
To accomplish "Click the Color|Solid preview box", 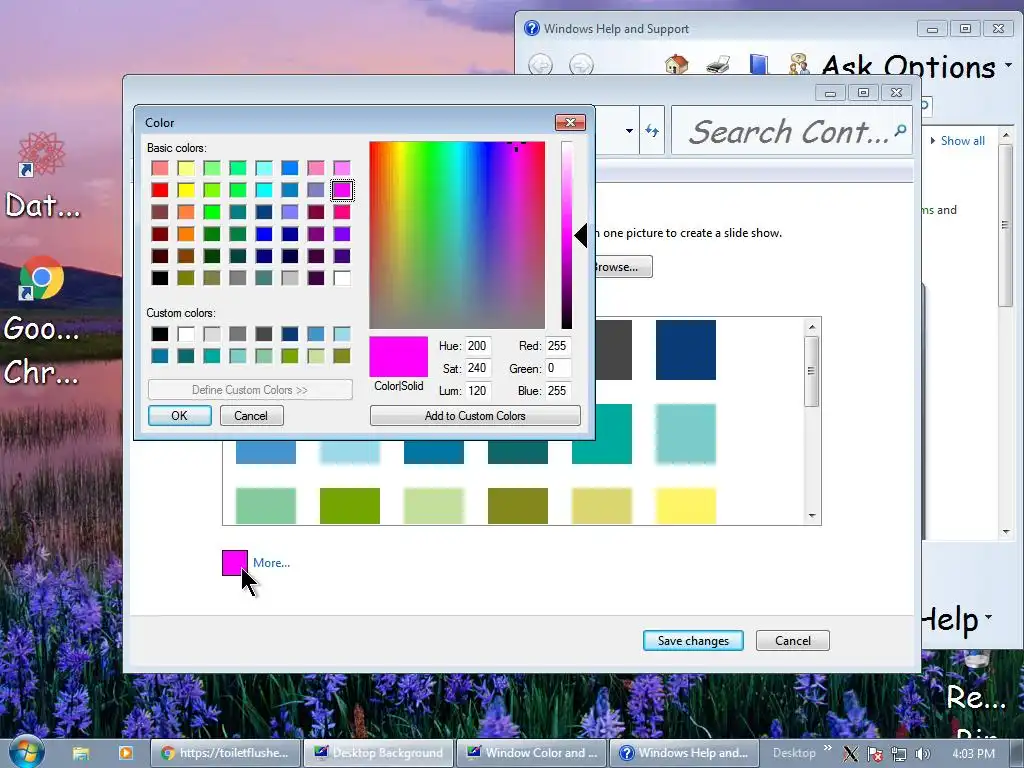I will [x=398, y=357].
